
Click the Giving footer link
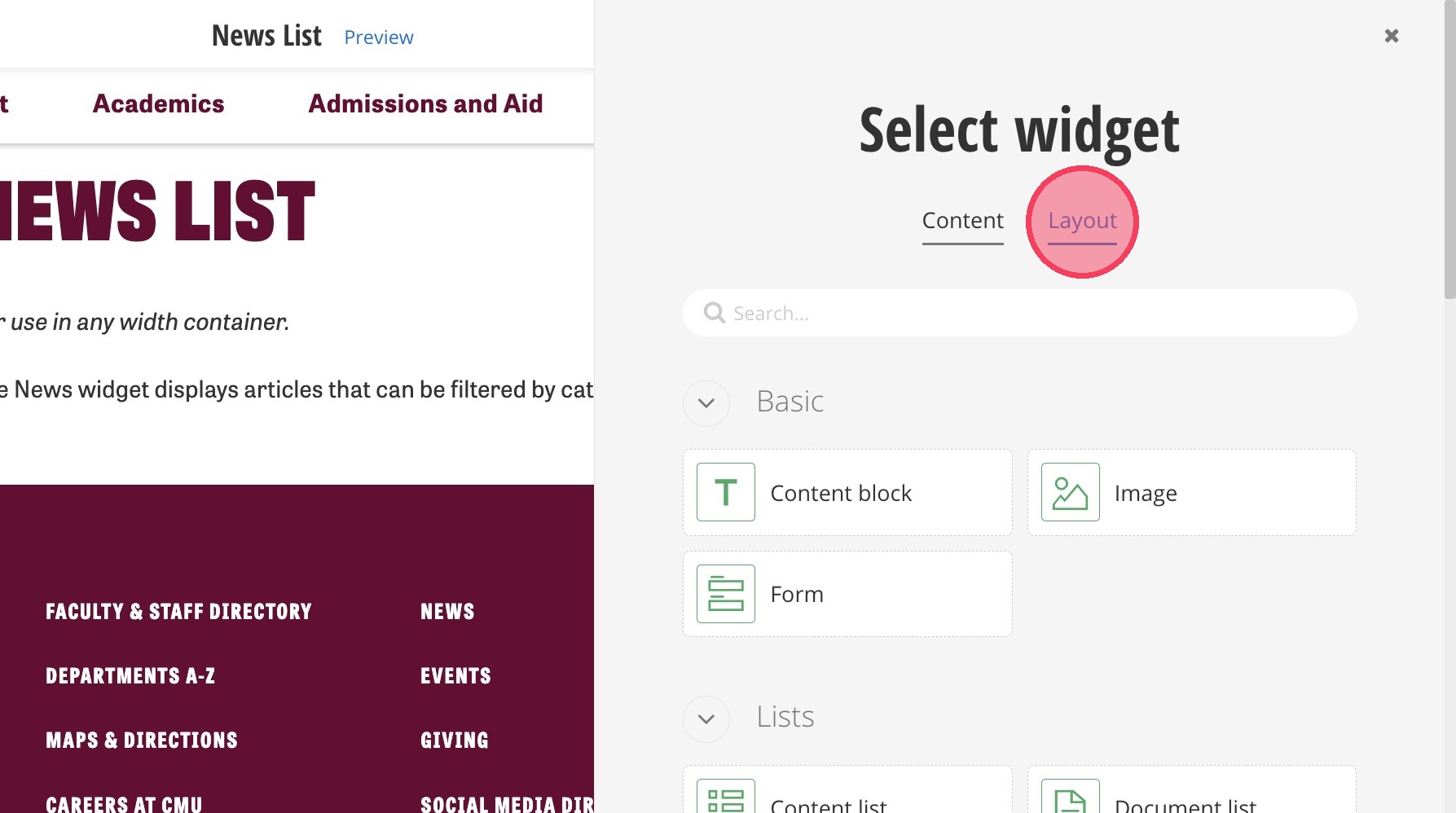(x=454, y=740)
